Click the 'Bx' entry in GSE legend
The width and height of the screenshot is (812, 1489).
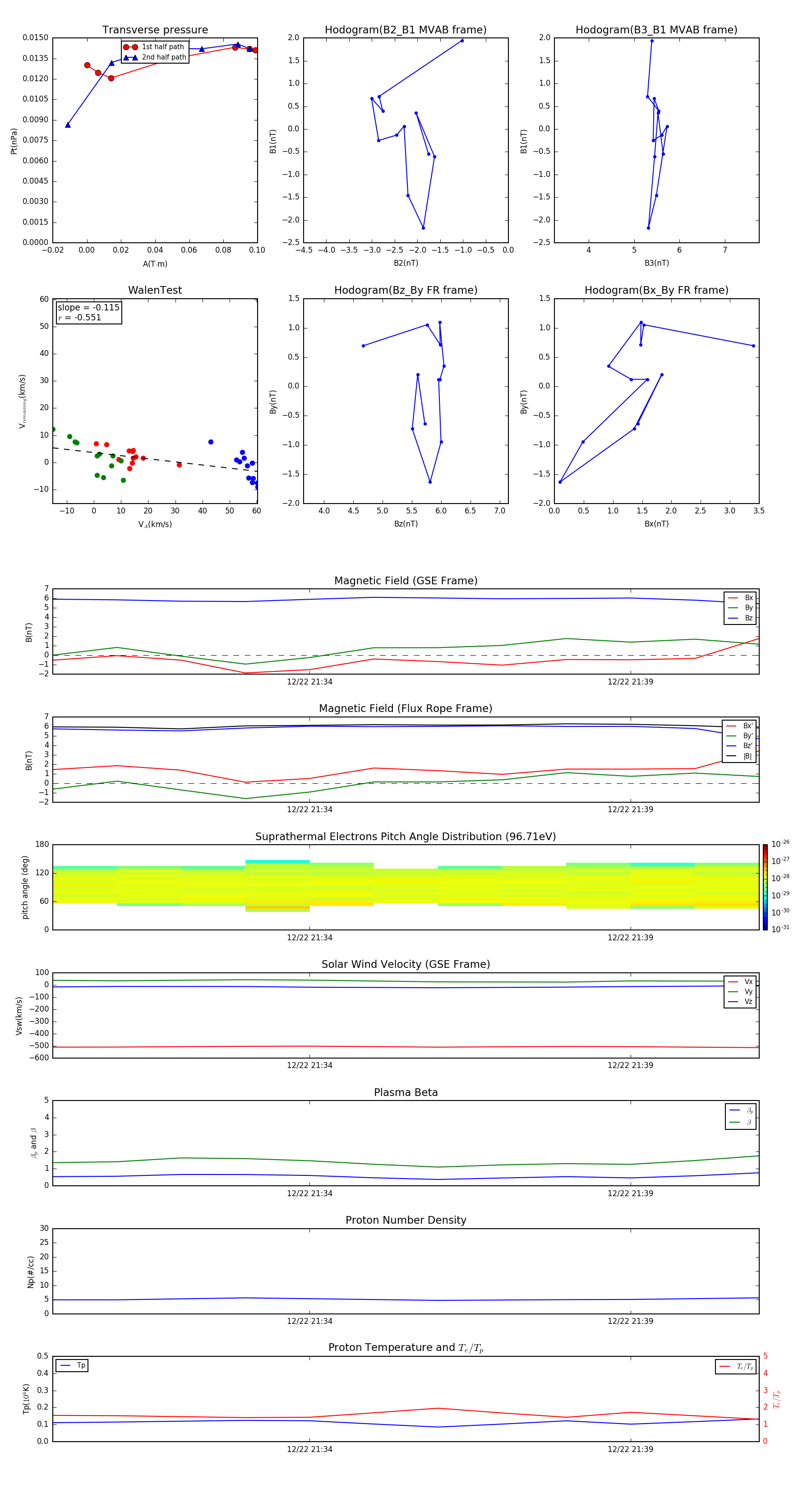pos(740,598)
